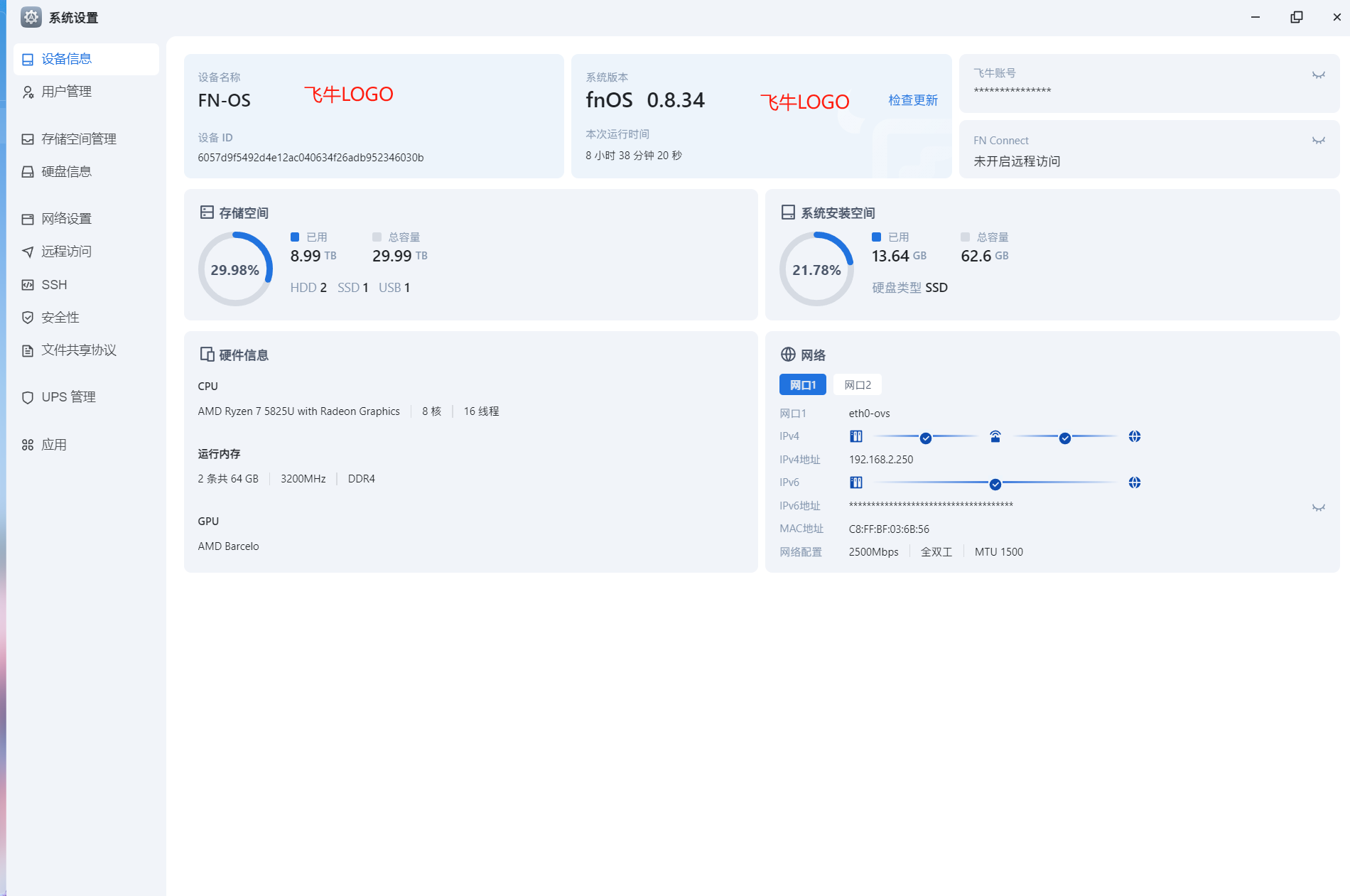This screenshot has height=896, width=1350.
Task: Open the 应用 apps section
Action: point(54,445)
